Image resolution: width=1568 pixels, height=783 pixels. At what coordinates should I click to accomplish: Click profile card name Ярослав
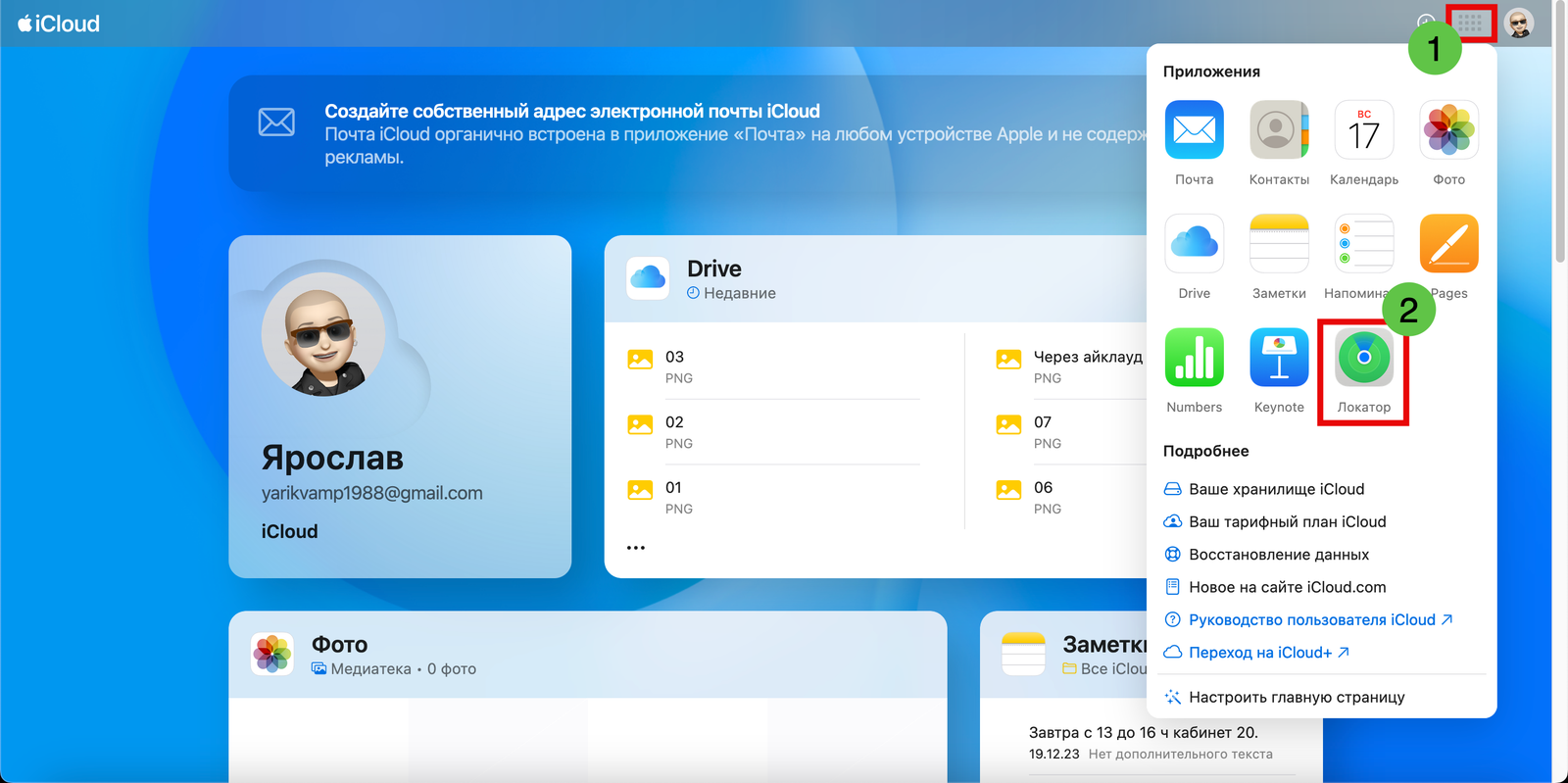point(332,458)
